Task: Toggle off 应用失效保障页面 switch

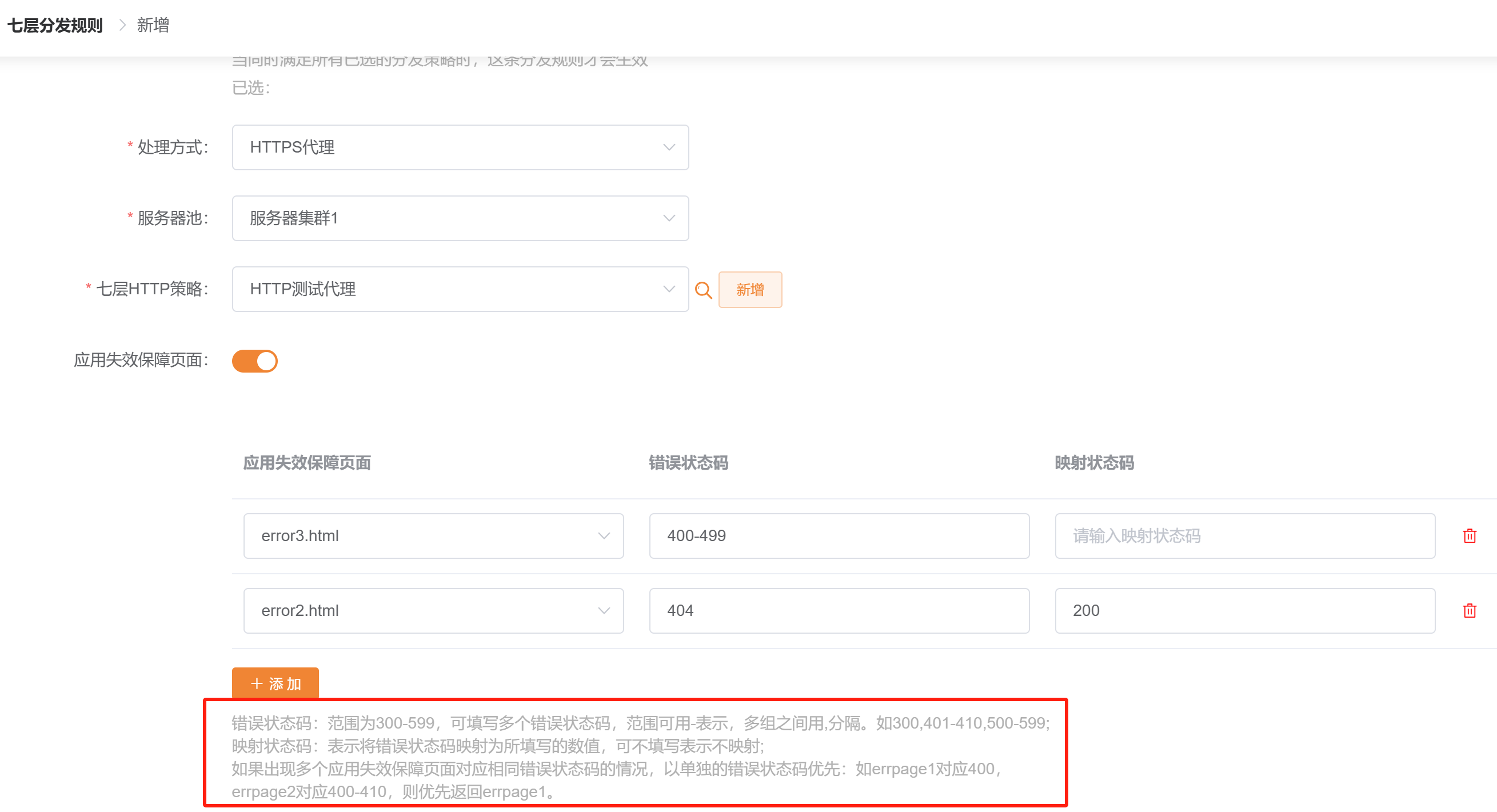Action: point(254,361)
